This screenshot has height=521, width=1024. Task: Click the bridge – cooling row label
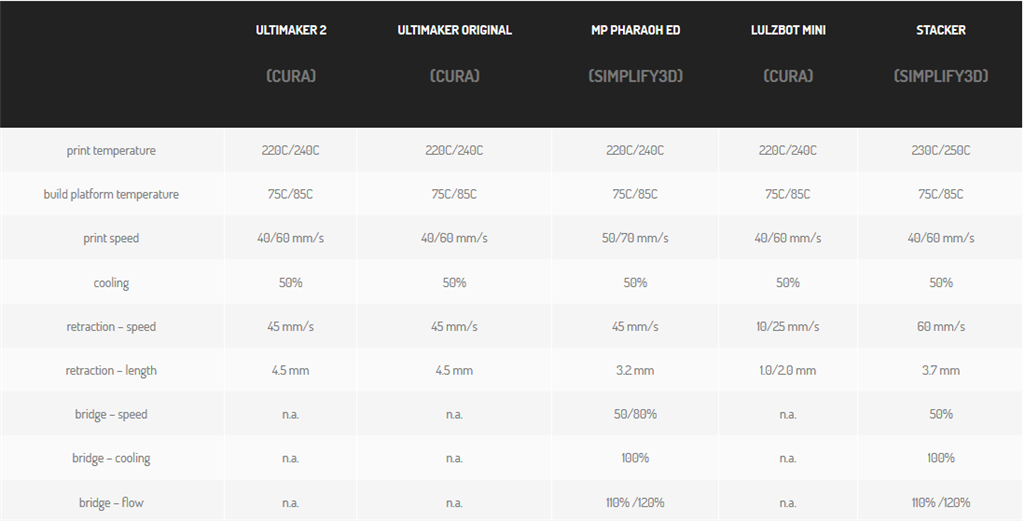click(111, 458)
